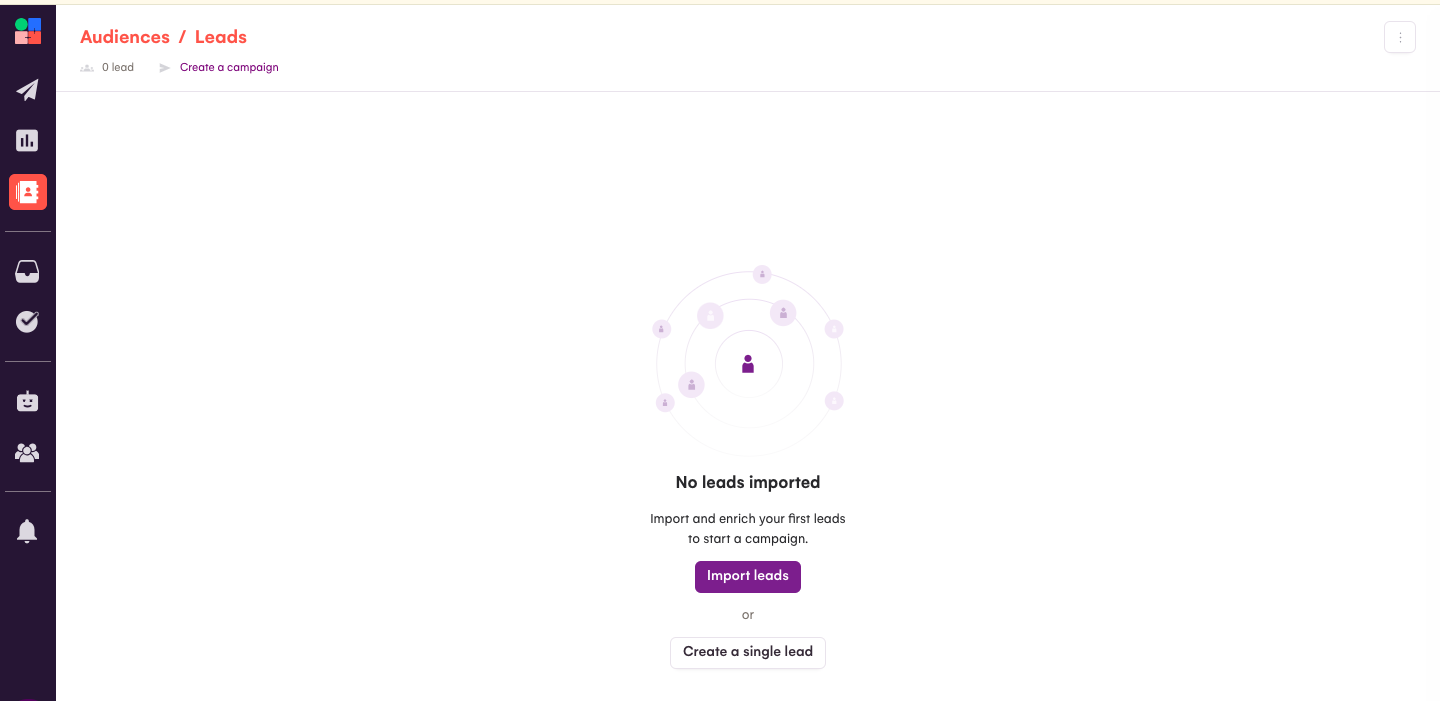The width and height of the screenshot is (1440, 701).
Task: Click the Leads breadcrumb
Action: click(221, 37)
